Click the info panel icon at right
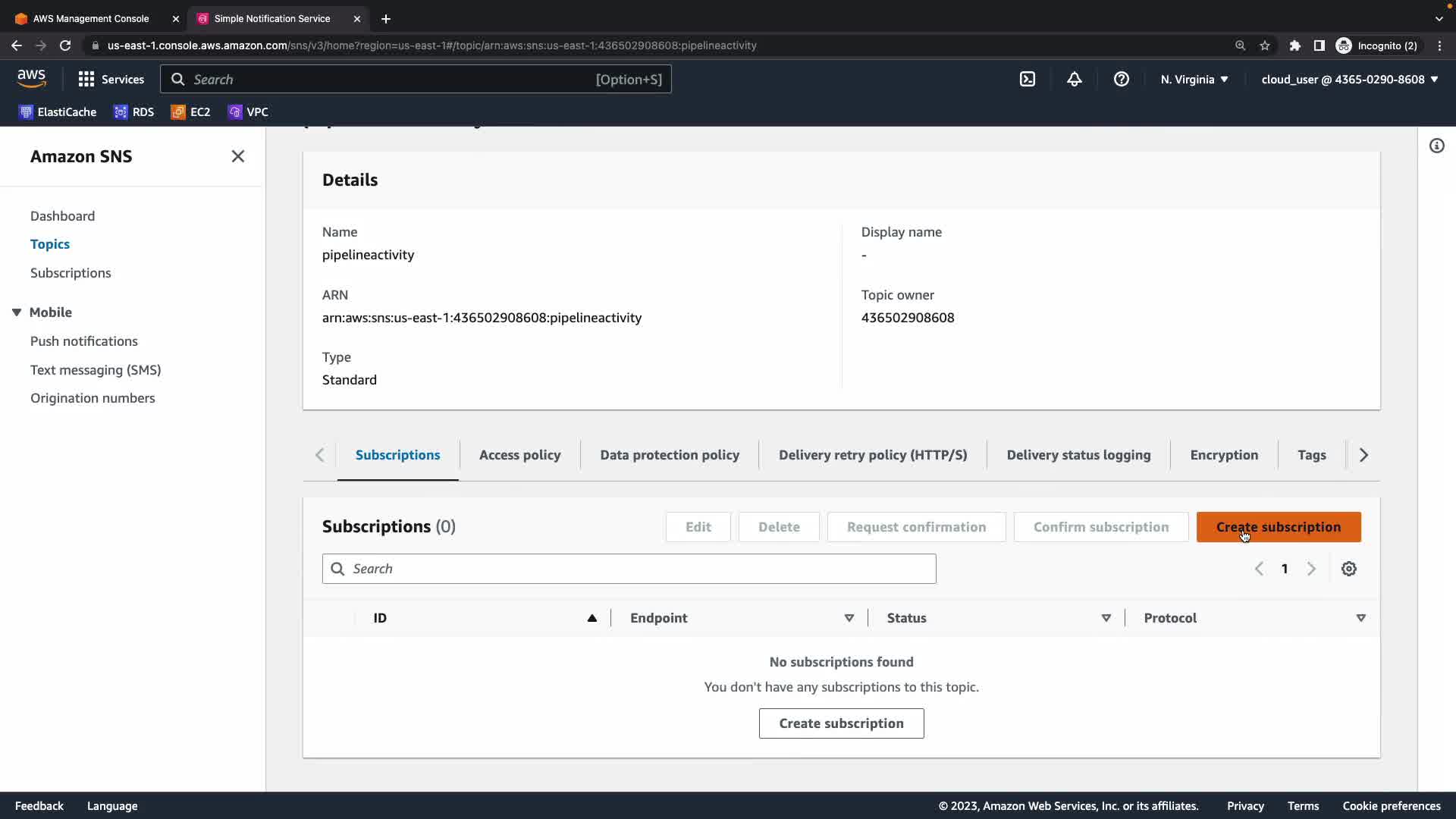This screenshot has height=819, width=1456. point(1437,146)
